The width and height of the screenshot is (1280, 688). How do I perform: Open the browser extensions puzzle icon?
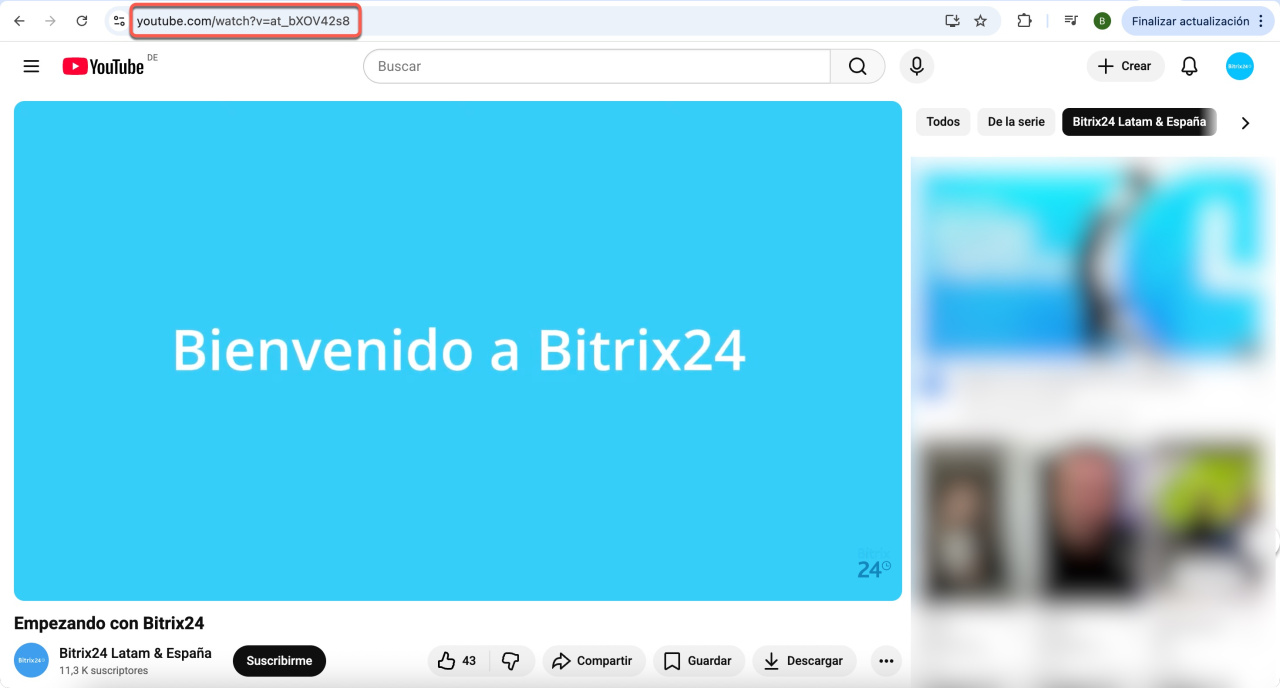[1024, 21]
